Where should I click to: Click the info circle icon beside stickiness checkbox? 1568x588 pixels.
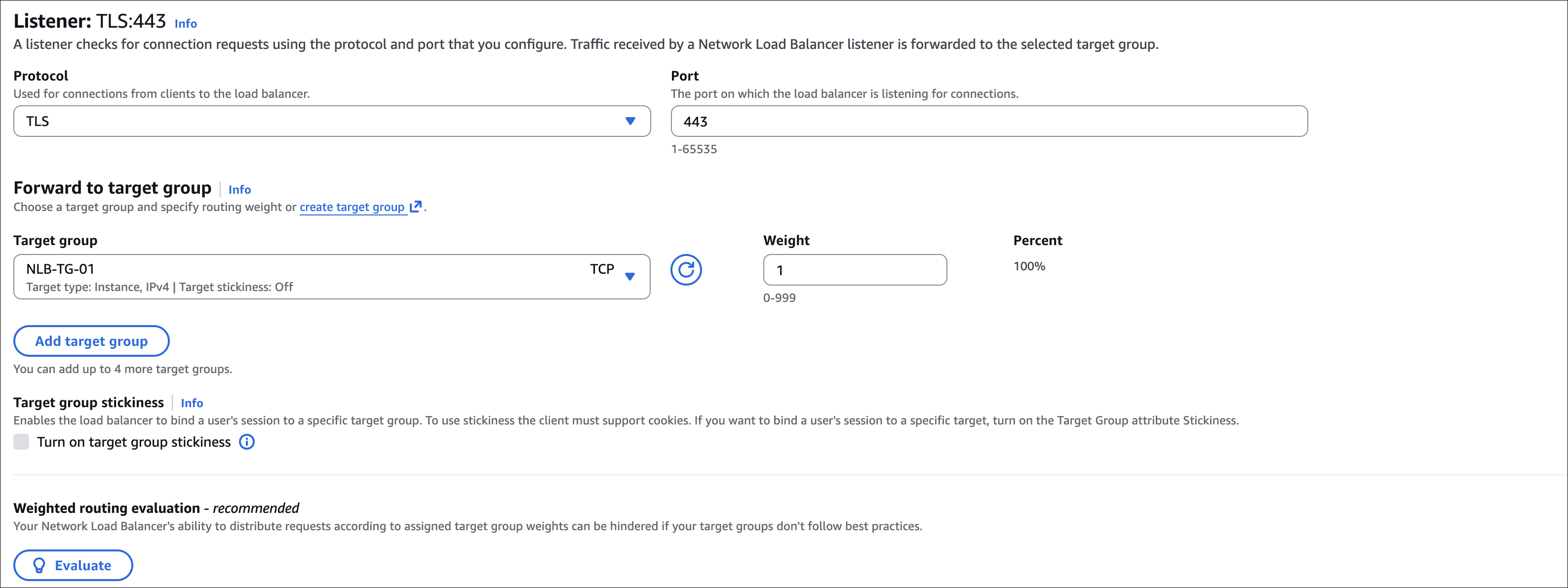coord(246,442)
